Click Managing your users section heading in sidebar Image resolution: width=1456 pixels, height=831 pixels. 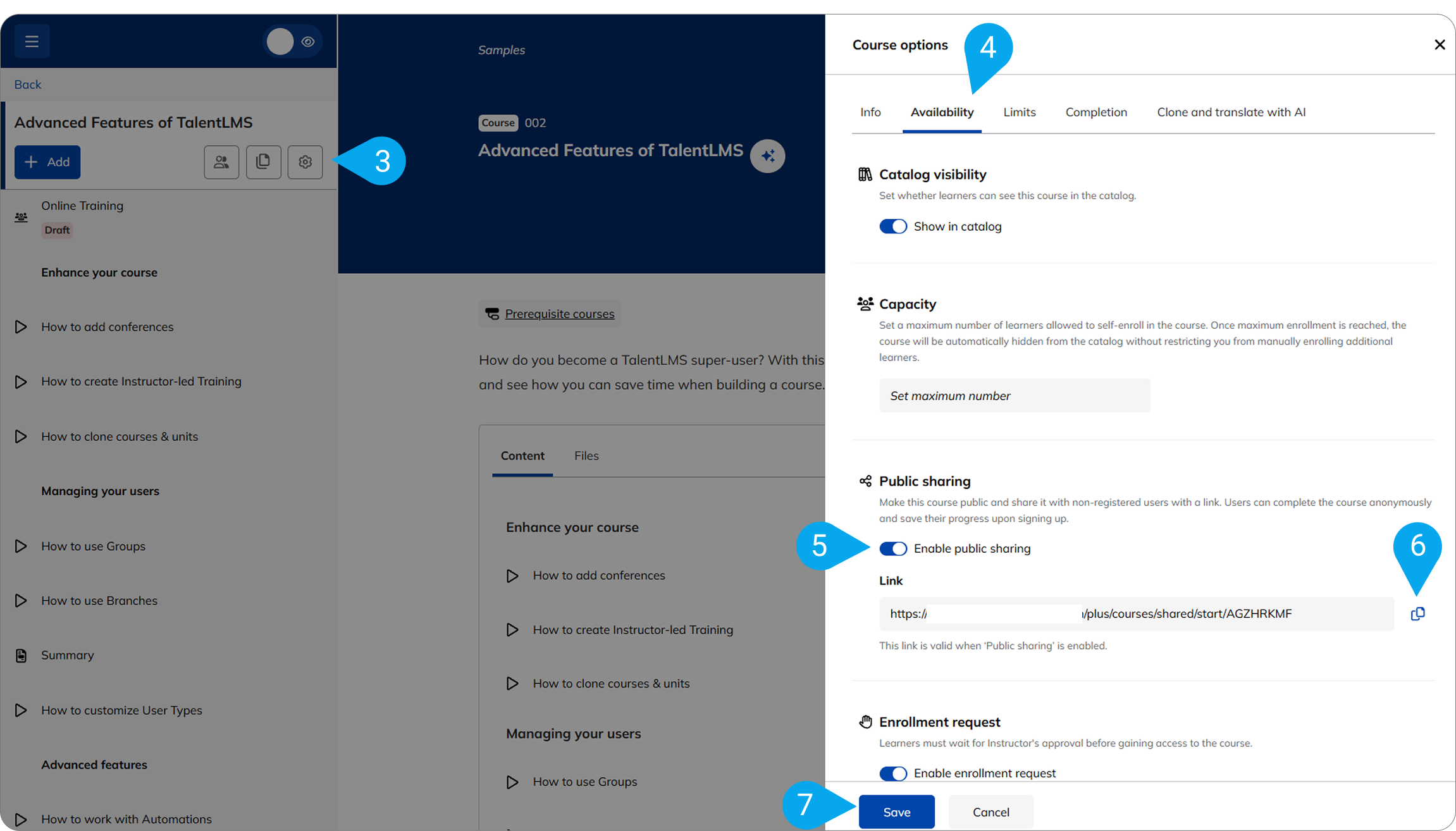(x=100, y=491)
